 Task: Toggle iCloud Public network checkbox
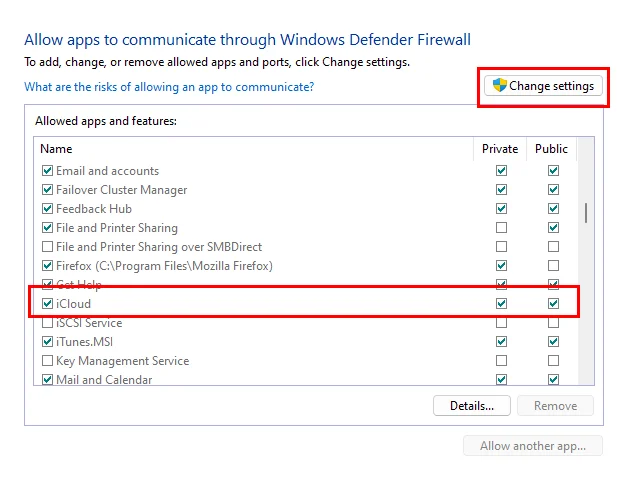pyautogui.click(x=553, y=303)
